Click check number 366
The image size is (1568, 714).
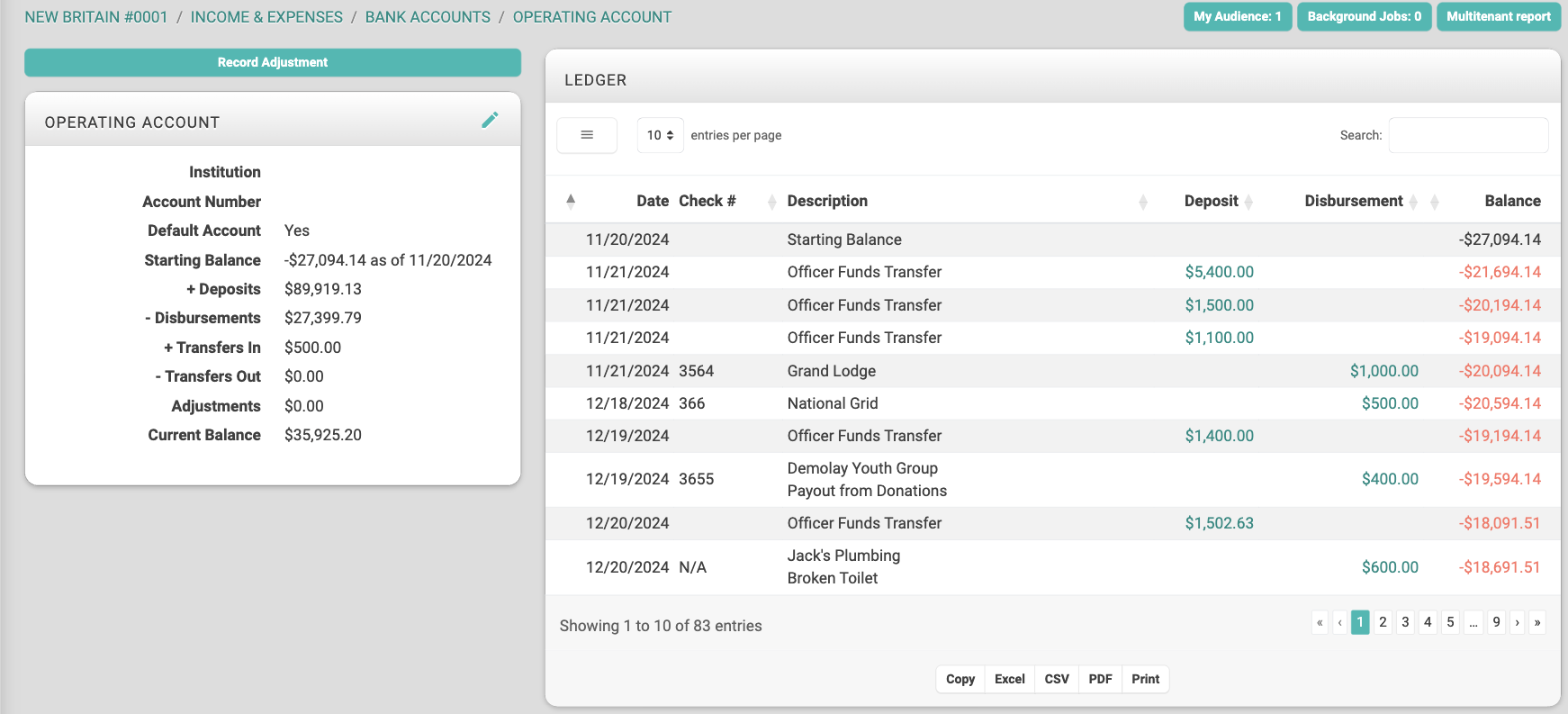tap(692, 404)
